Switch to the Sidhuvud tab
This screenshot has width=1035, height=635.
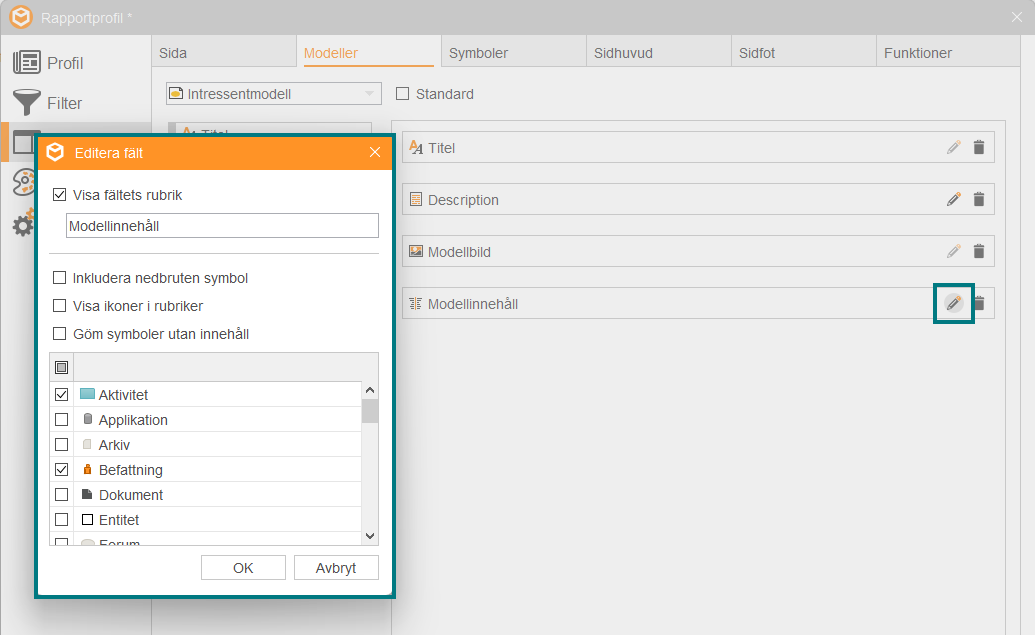pyautogui.click(x=659, y=53)
